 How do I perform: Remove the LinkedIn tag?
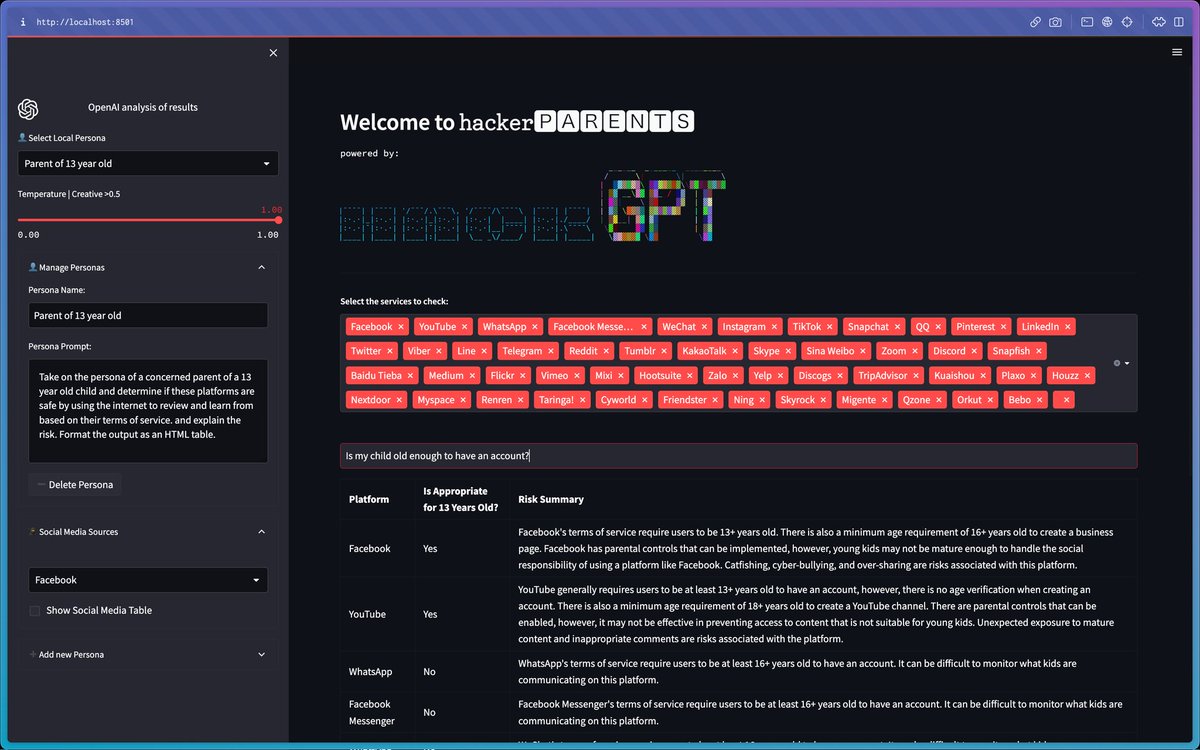1068,327
